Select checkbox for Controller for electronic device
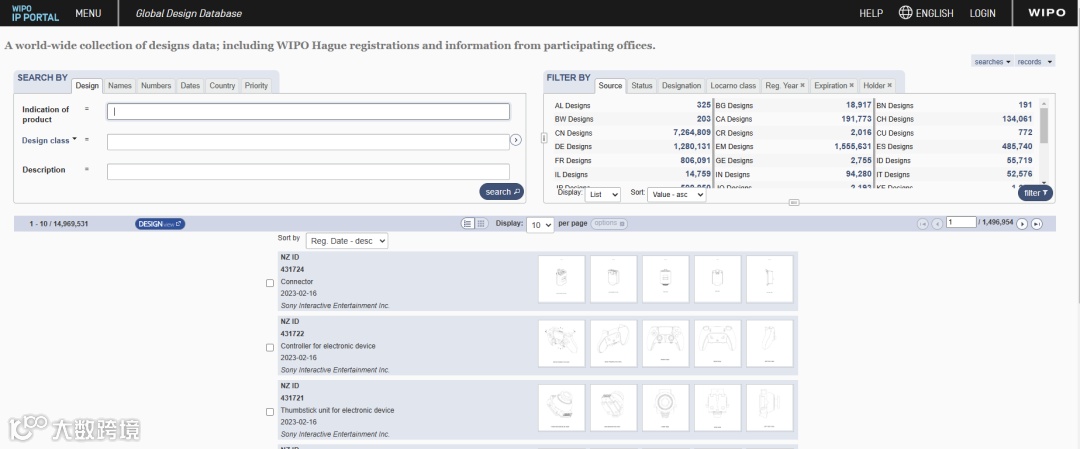The width and height of the screenshot is (1080, 449). (270, 348)
